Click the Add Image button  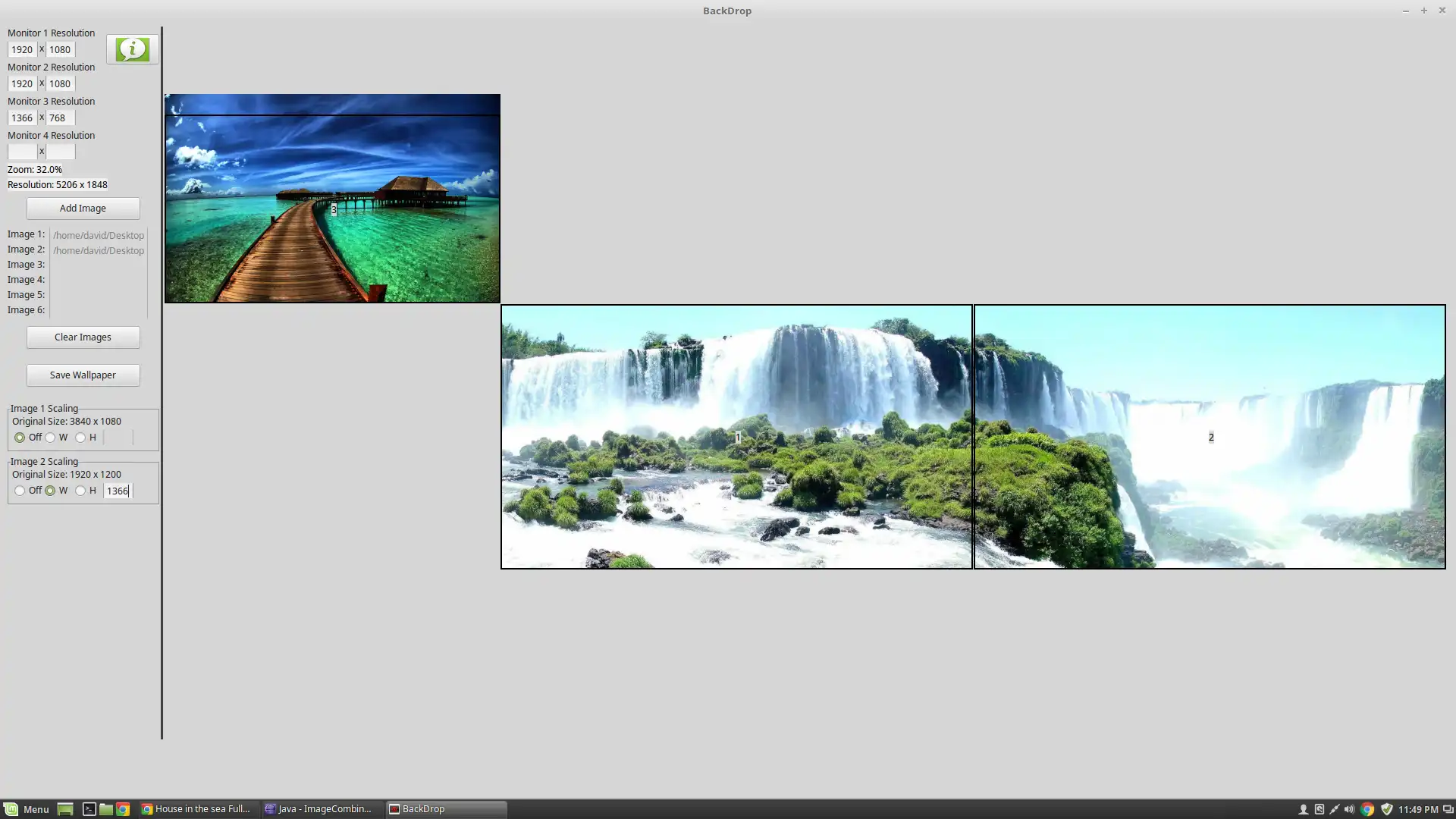[83, 209]
